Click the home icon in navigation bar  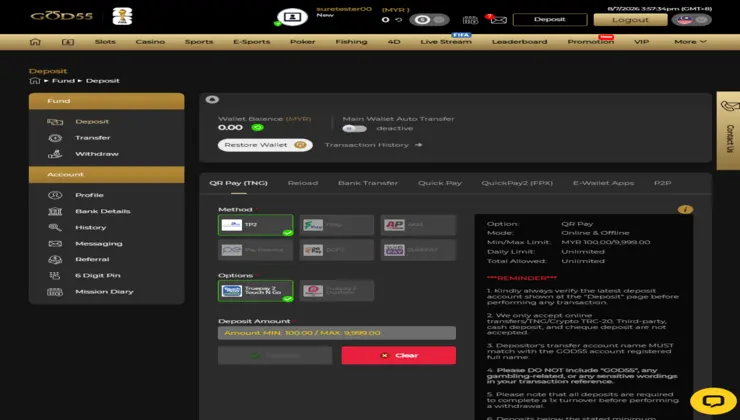pyautogui.click(x=35, y=42)
